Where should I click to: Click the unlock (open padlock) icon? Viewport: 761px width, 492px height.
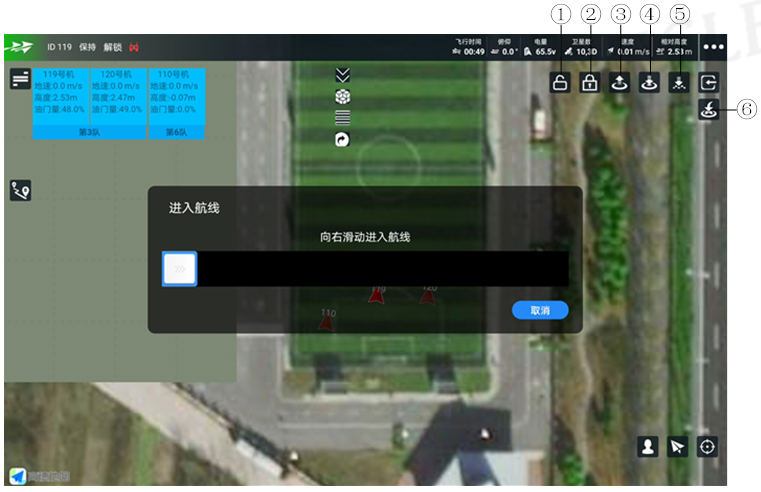561,83
